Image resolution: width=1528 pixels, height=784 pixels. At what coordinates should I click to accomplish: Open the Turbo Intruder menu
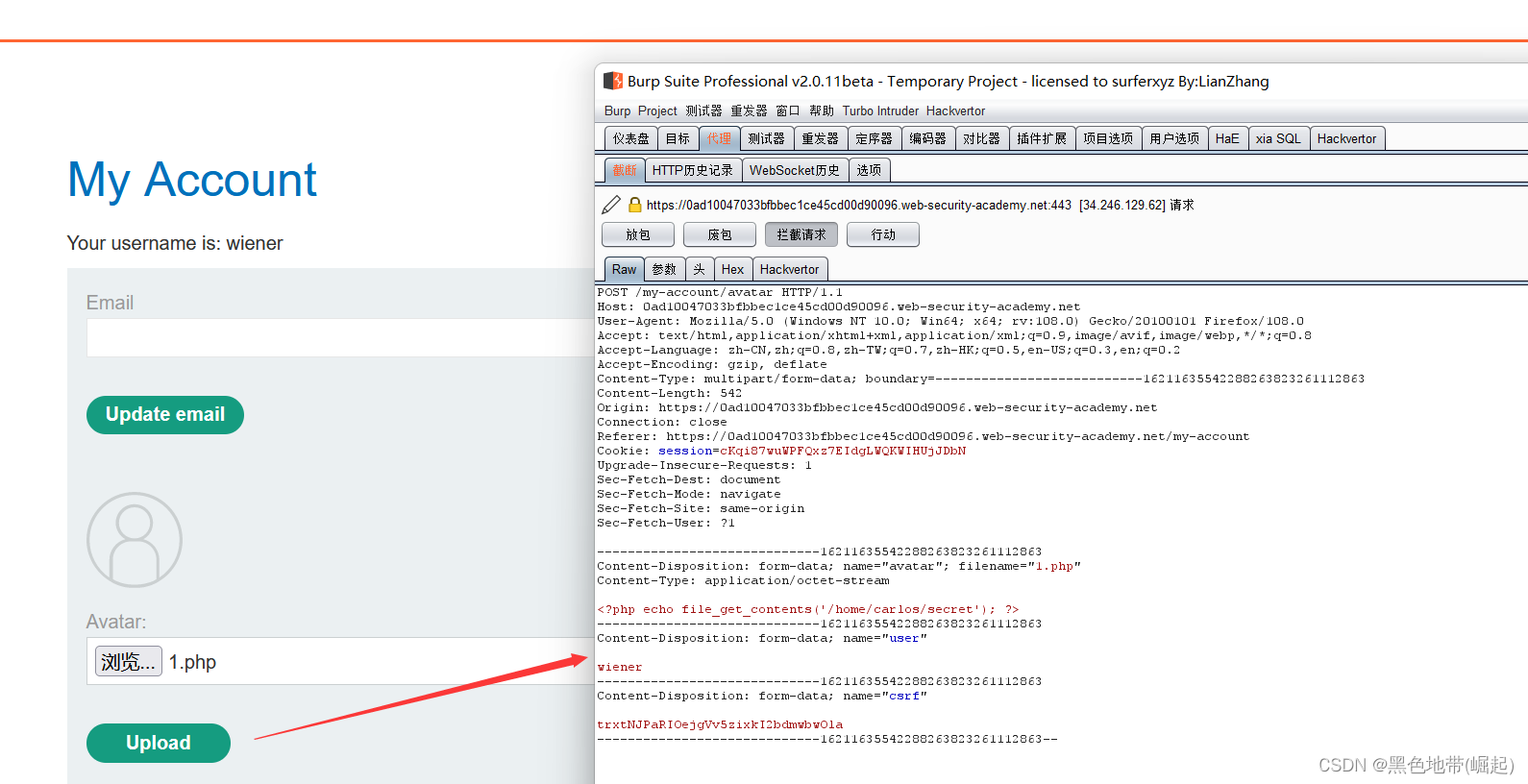click(880, 111)
